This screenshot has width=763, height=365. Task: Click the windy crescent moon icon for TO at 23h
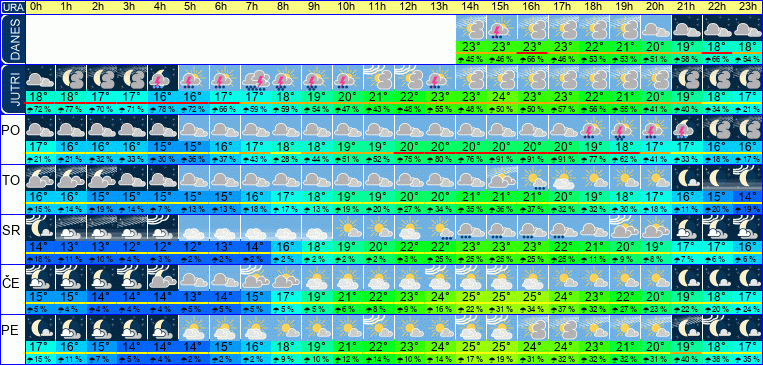coord(747,178)
